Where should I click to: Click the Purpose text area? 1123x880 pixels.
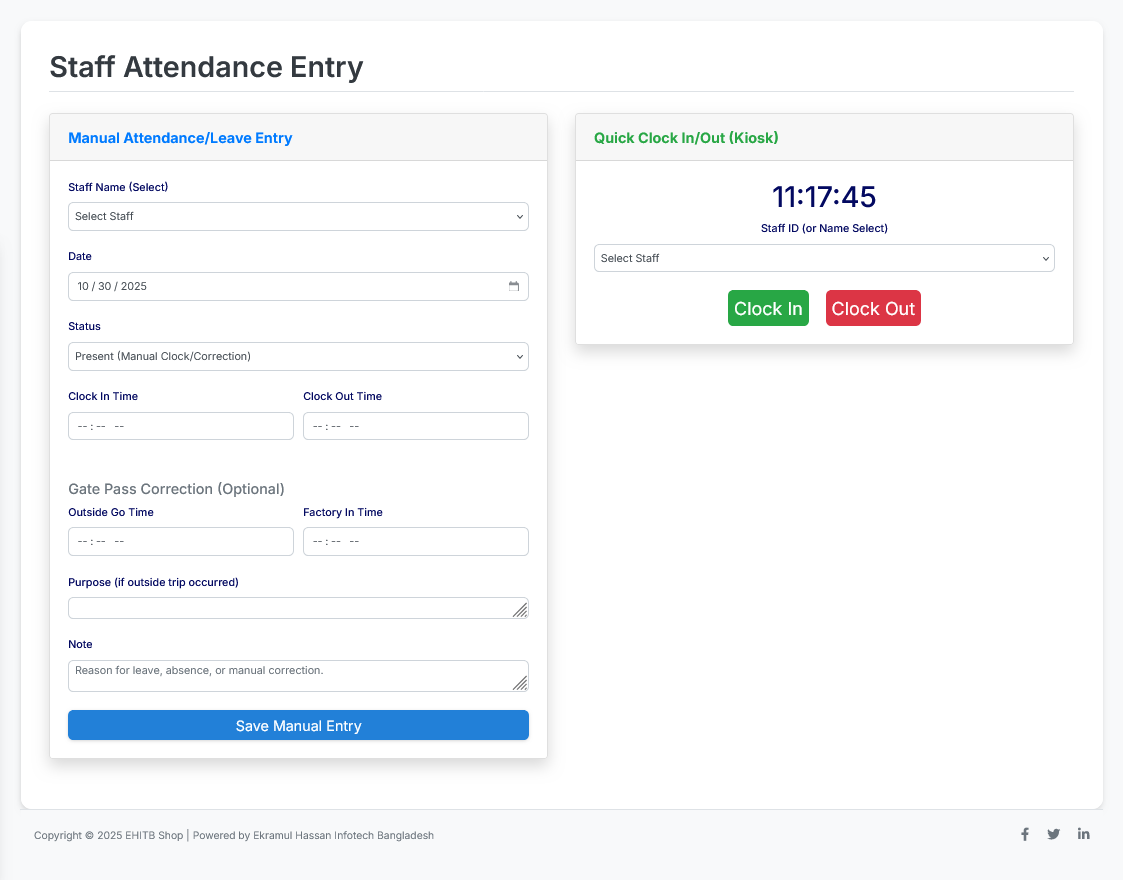(x=288, y=608)
